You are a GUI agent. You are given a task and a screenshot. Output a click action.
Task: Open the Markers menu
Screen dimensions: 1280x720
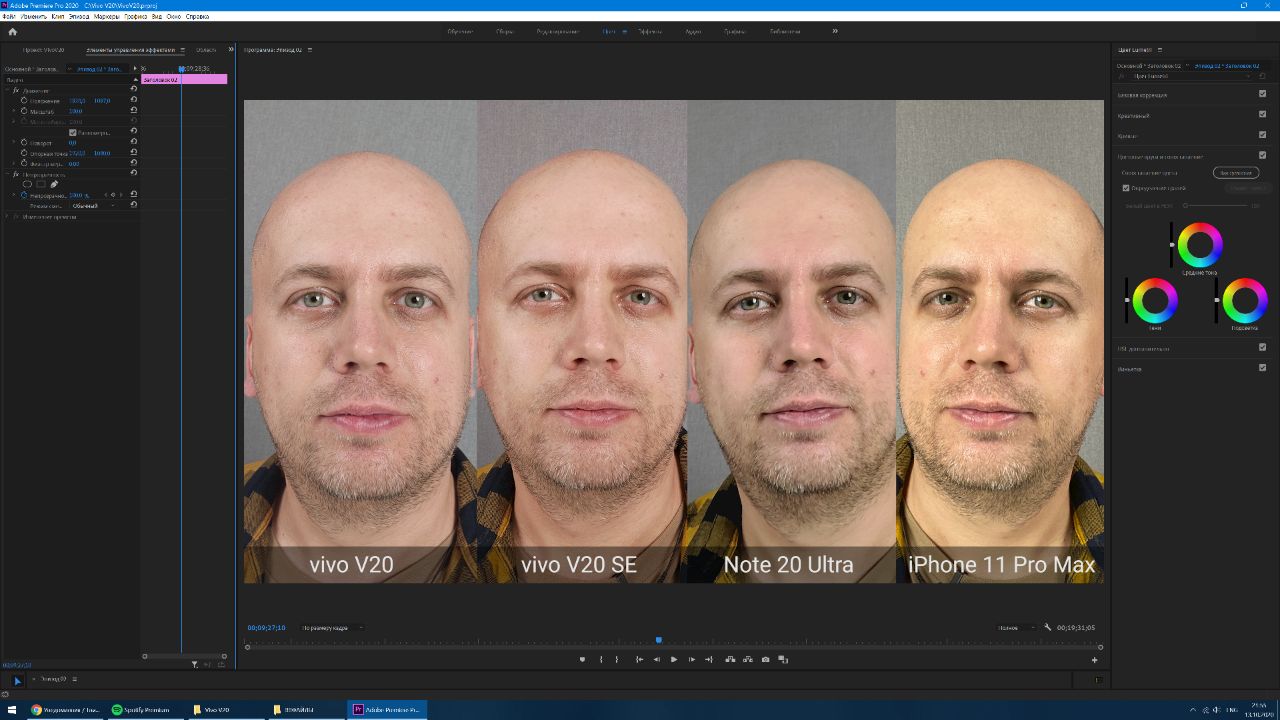tap(106, 17)
